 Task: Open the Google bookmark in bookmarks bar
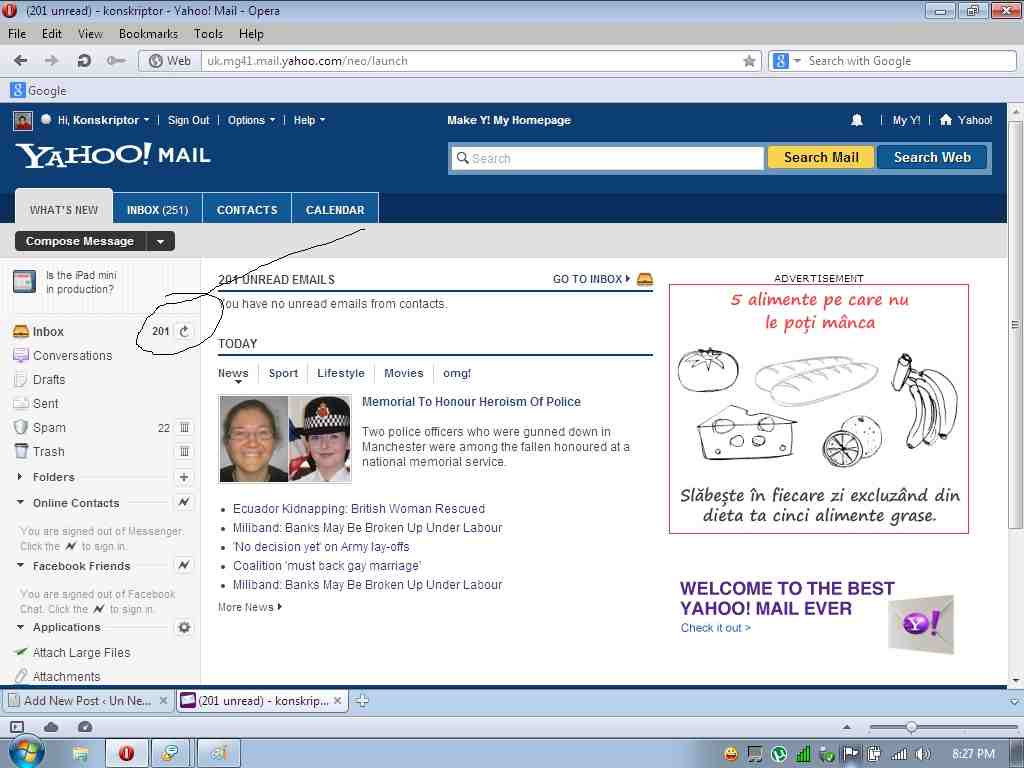(39, 90)
